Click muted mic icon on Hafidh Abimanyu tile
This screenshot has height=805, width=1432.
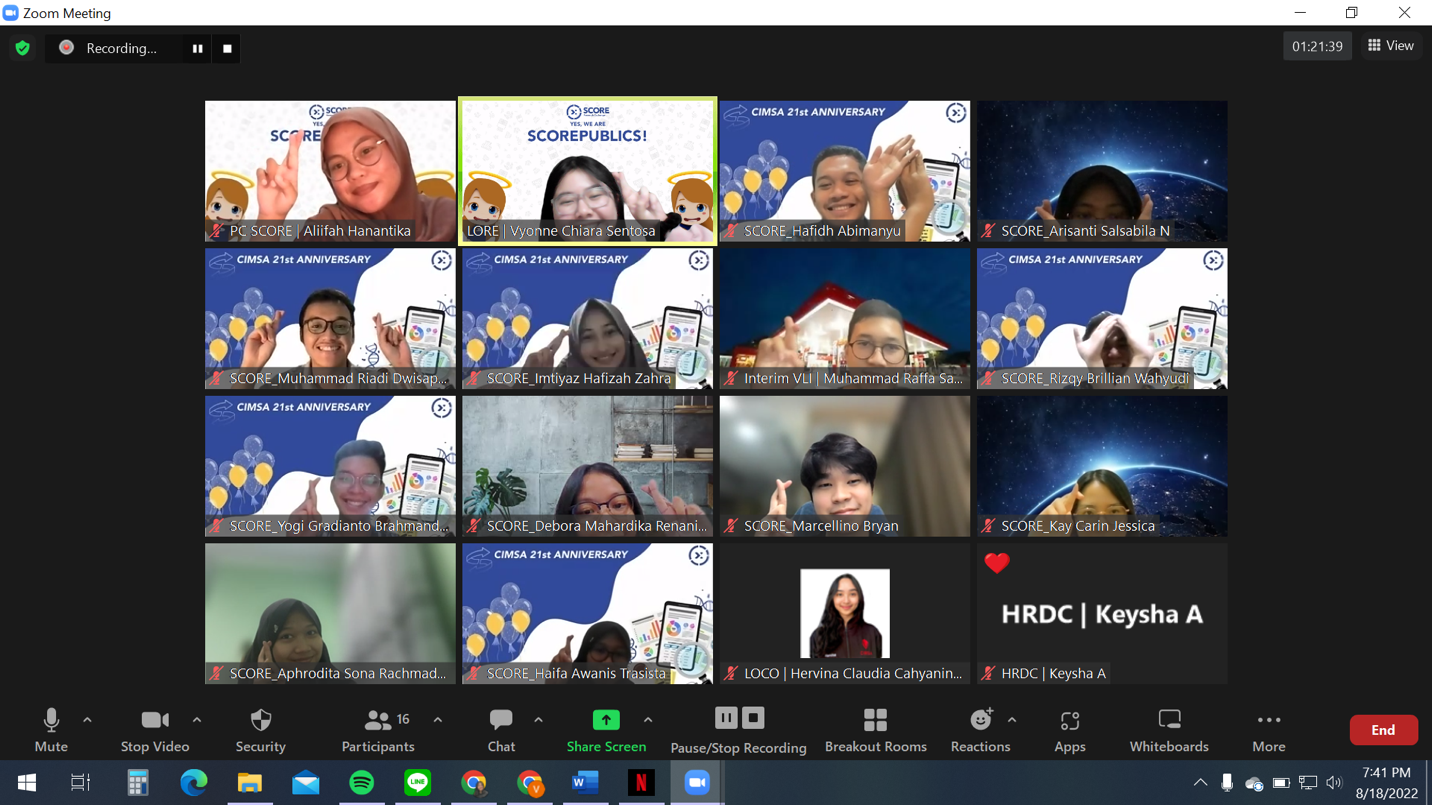click(x=732, y=231)
